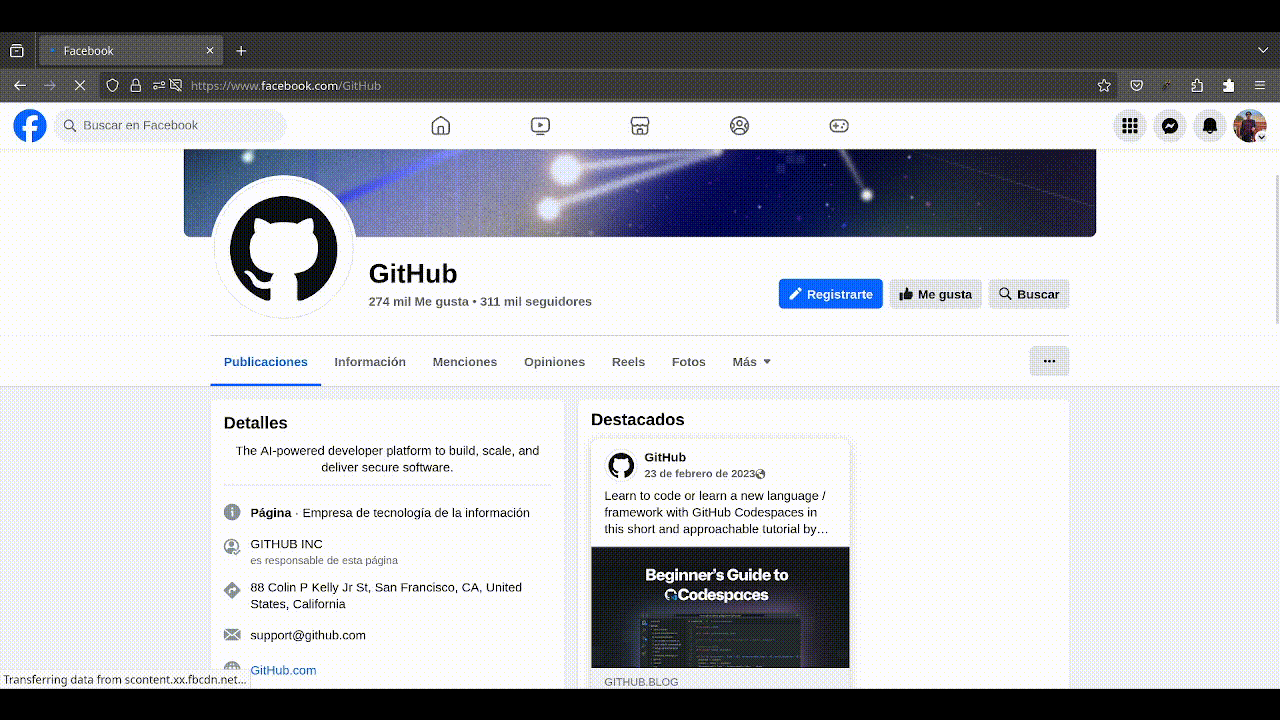
Task: Click the 88 Colin P Kelly Jr St address
Action: coord(386,596)
